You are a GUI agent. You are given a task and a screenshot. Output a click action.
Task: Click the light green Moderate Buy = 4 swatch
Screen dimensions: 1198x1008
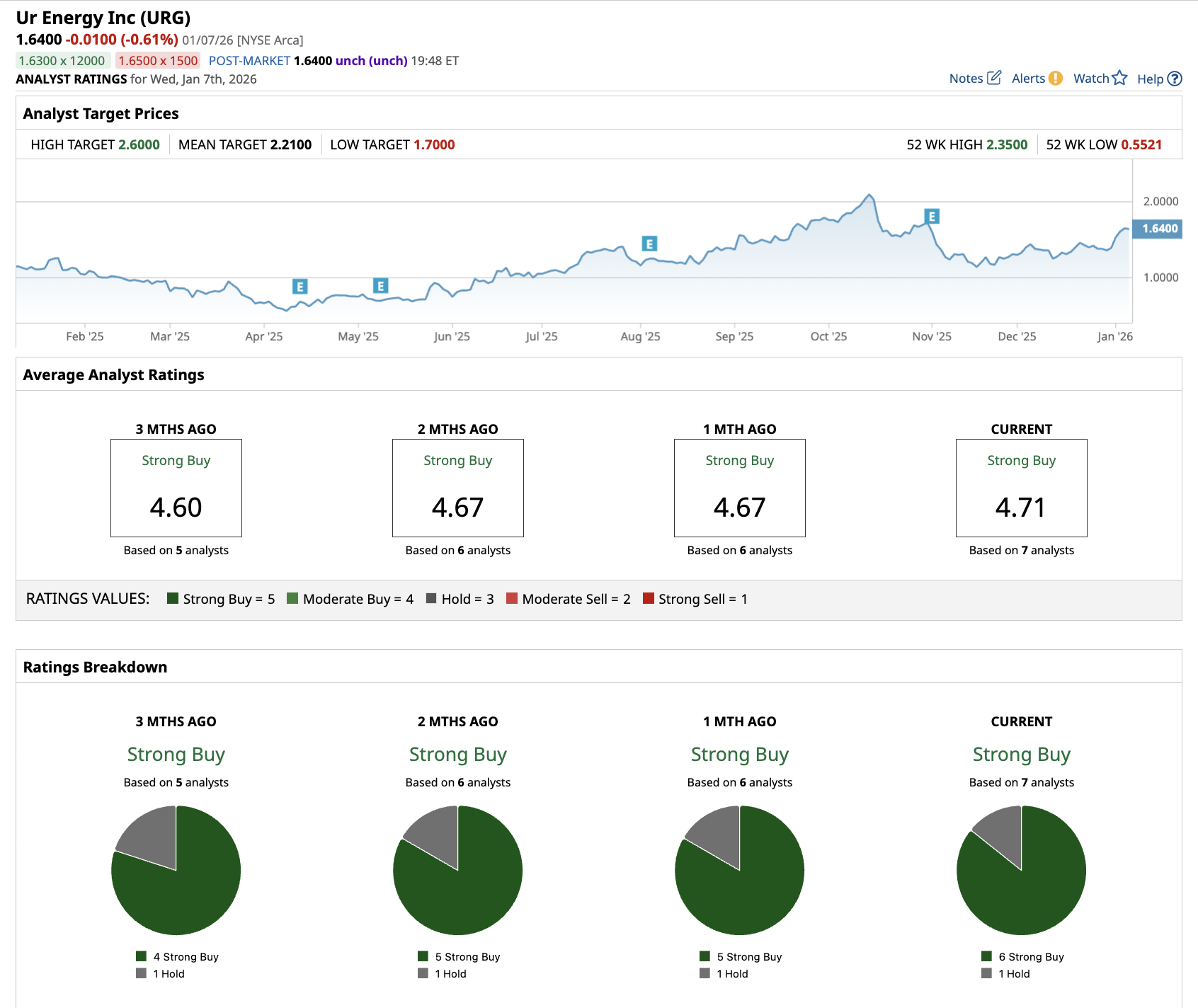pos(292,598)
